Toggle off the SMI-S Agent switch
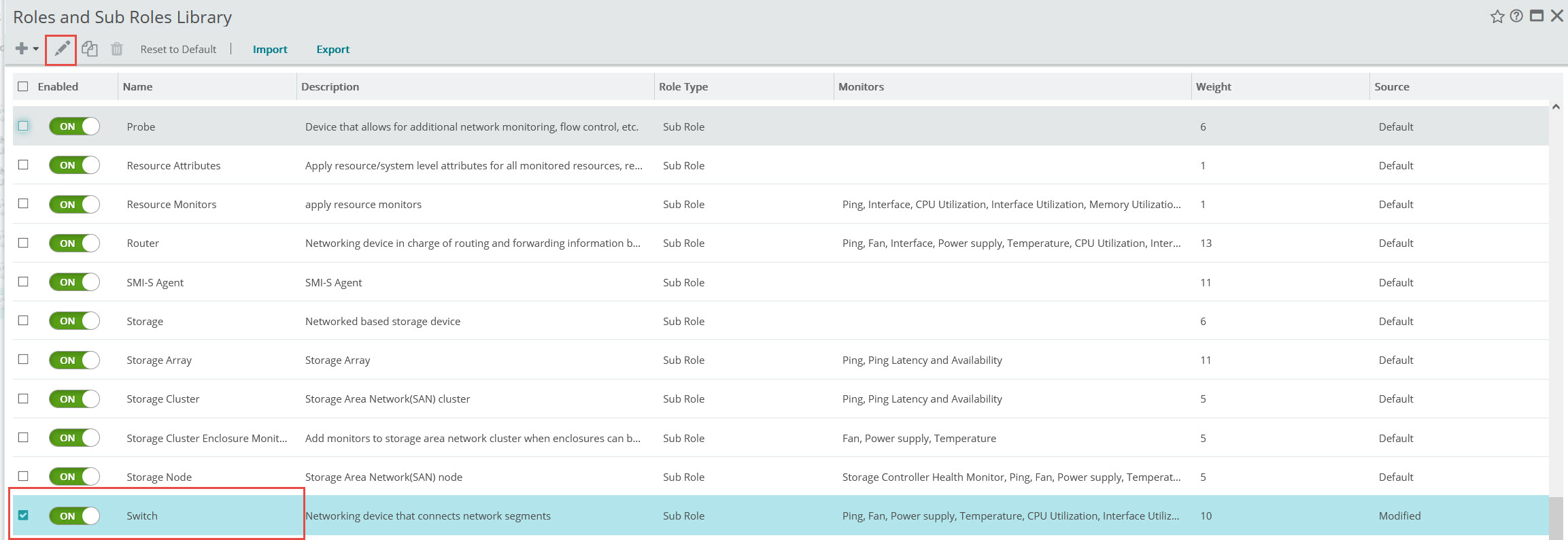Viewport: 1568px width, 540px height. click(74, 282)
